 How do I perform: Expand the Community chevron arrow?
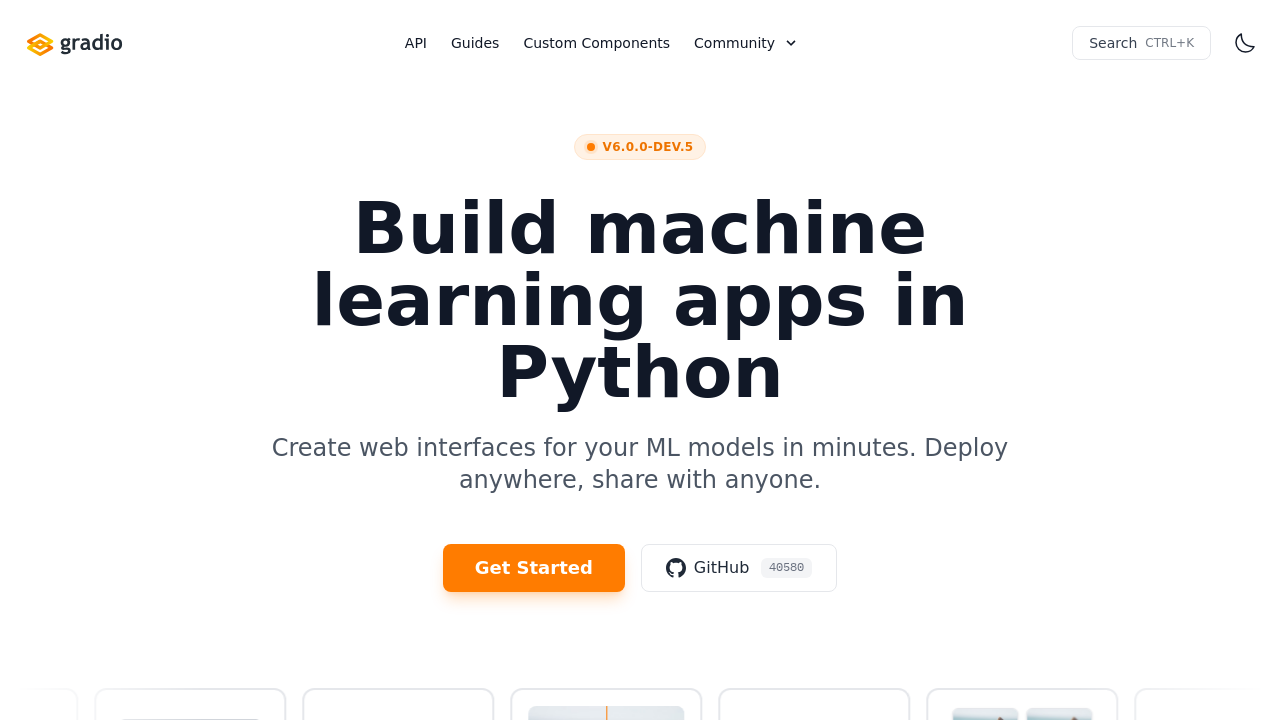coord(791,43)
